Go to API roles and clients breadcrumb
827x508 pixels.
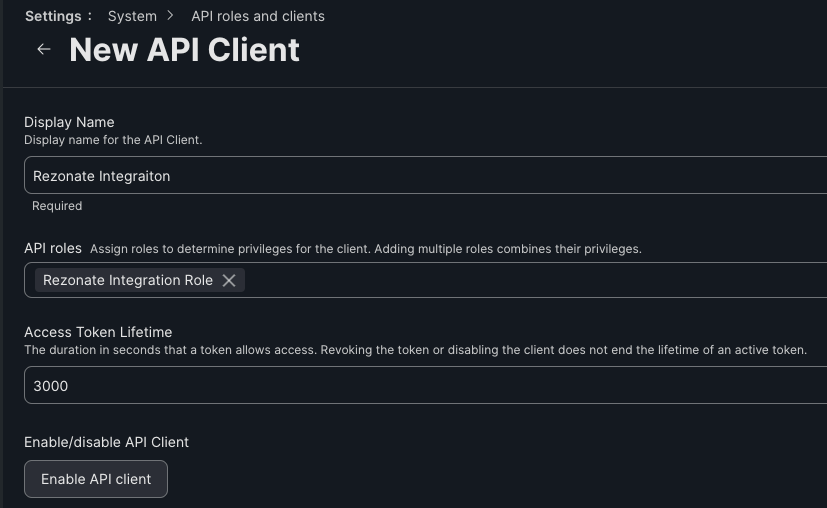click(x=257, y=16)
